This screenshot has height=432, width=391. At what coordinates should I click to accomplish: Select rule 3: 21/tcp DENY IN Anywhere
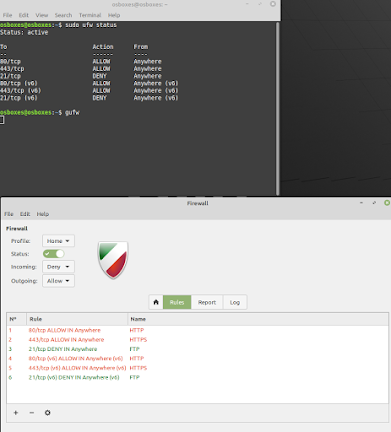tap(197, 349)
